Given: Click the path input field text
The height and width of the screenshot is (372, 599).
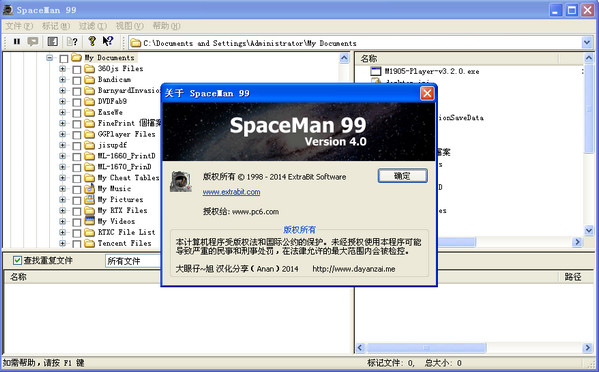Looking at the screenshot, I should point(250,43).
